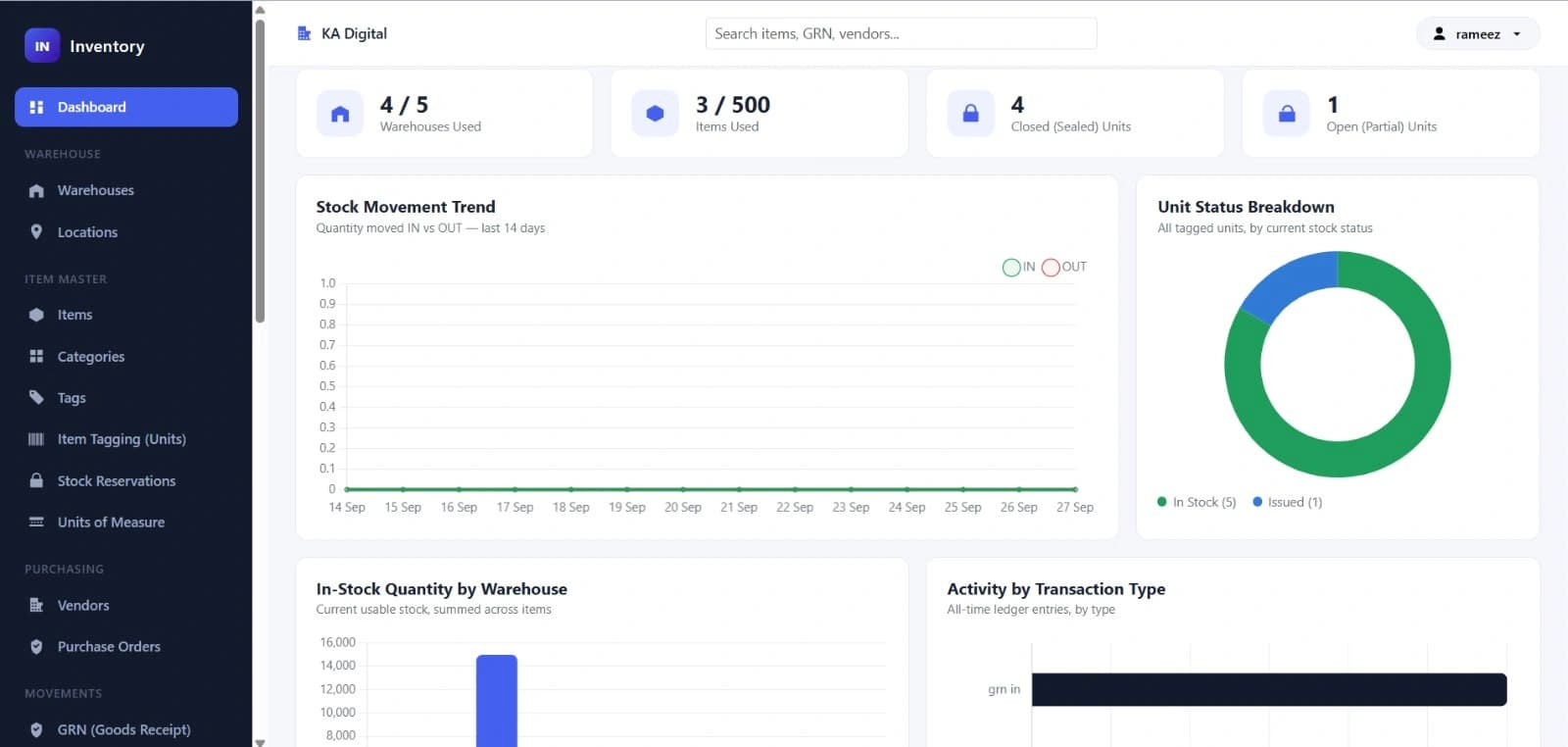This screenshot has height=747, width=1568.
Task: Open GRN (Goods Receipt)
Action: (126, 730)
